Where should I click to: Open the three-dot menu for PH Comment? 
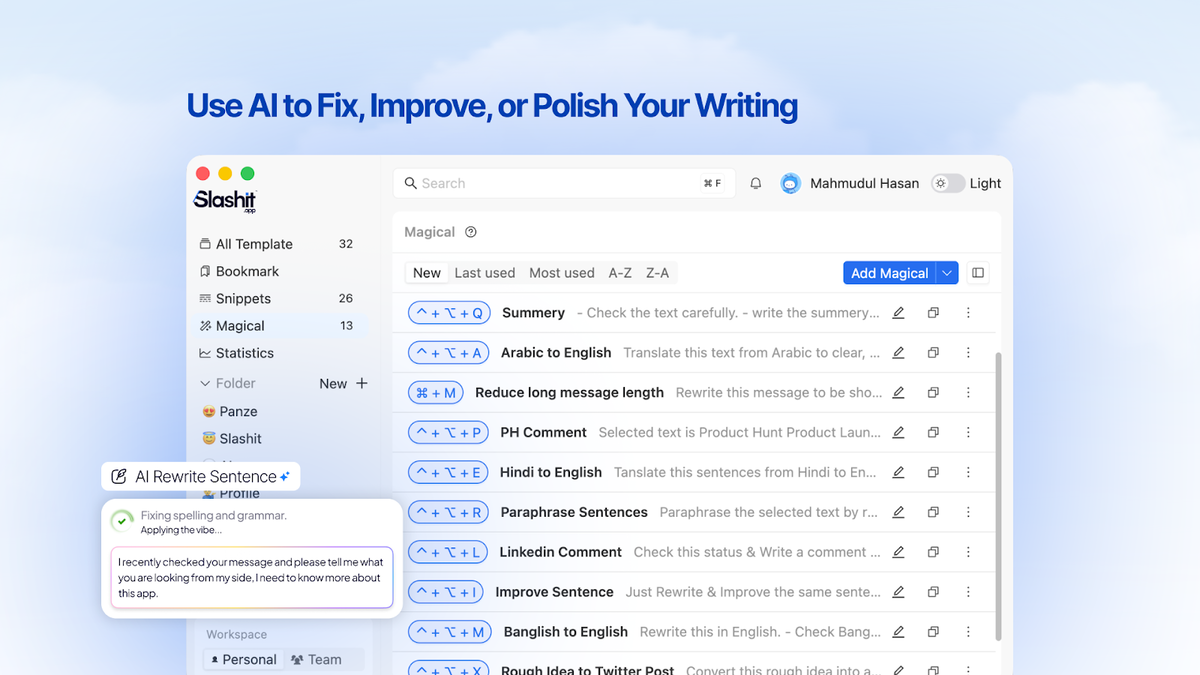[x=967, y=432]
